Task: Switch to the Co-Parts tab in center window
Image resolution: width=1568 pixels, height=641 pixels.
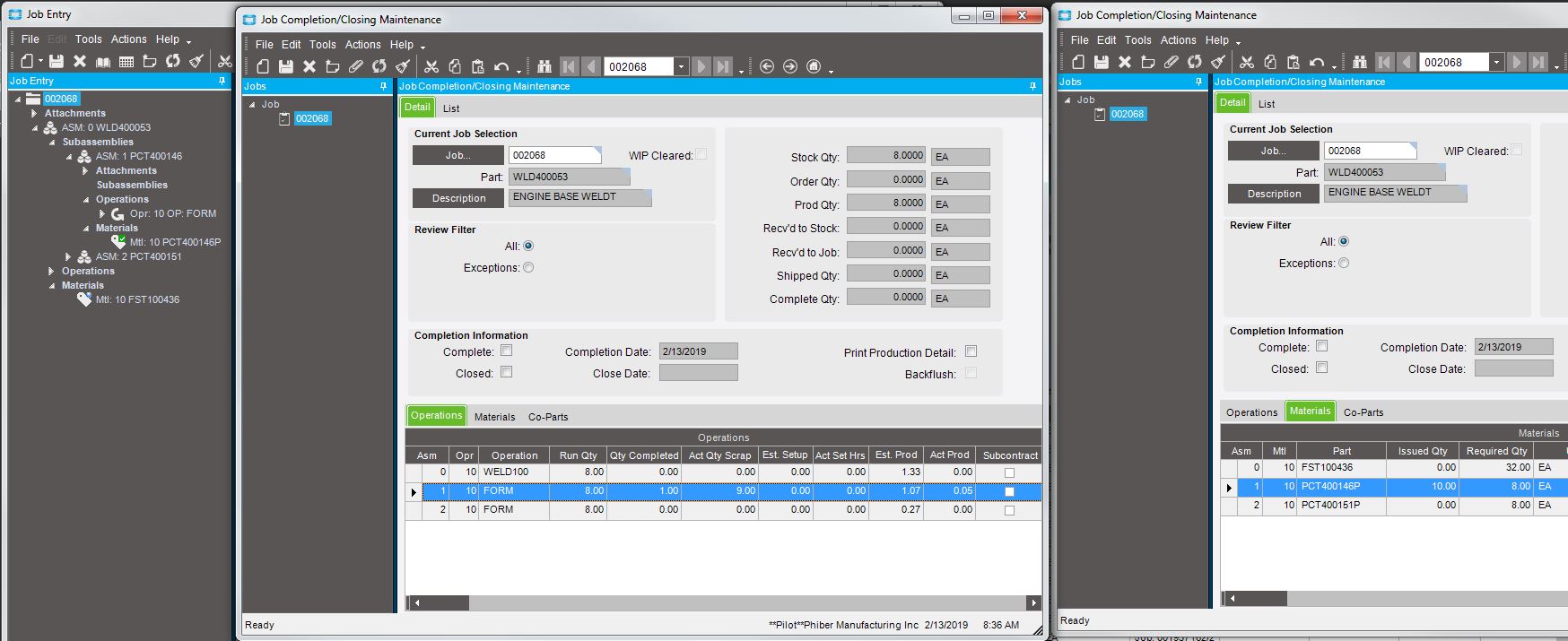Action: 548,417
